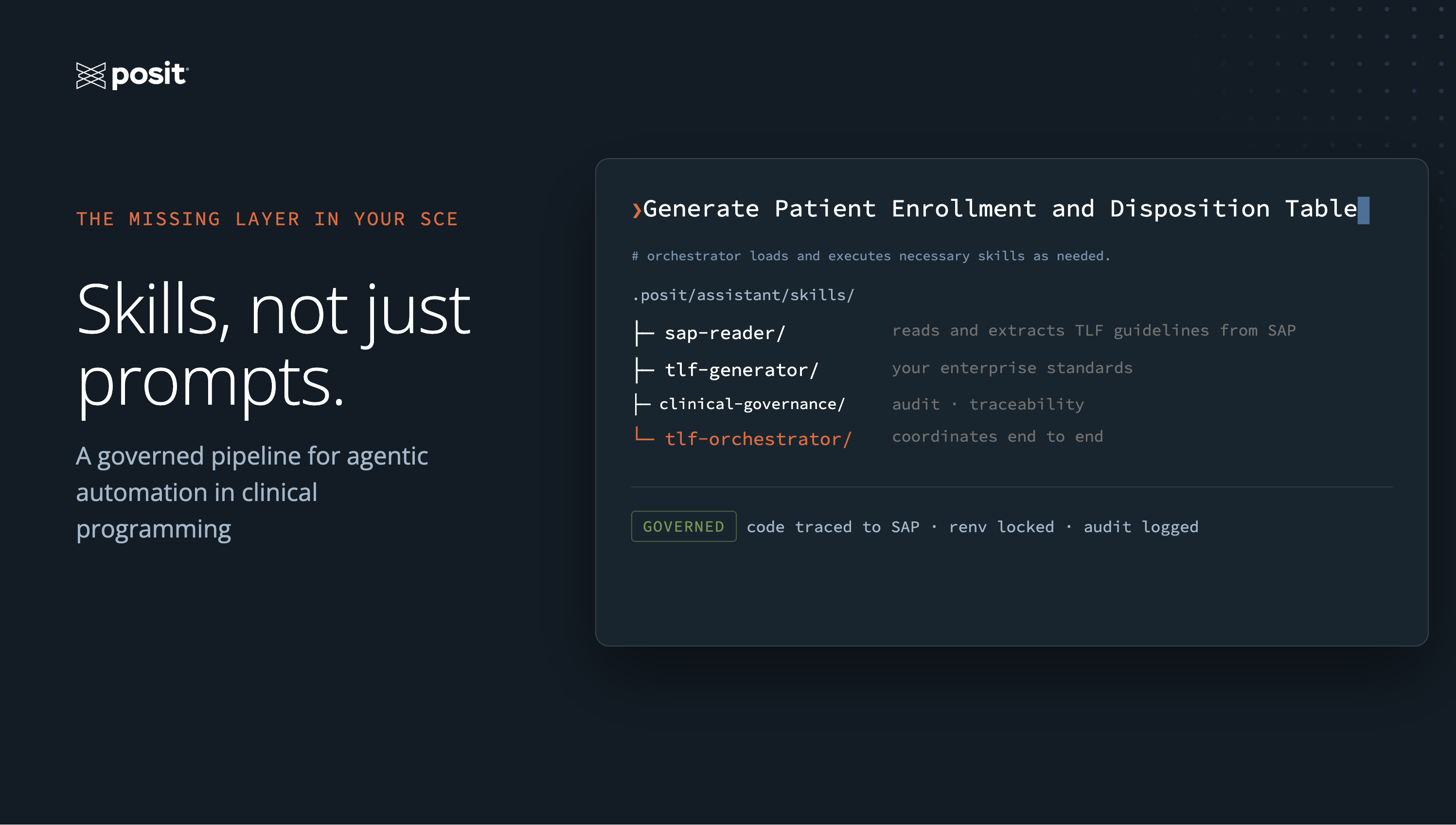
Task: Click the tree branch next to sap-reader/
Action: coord(644,333)
